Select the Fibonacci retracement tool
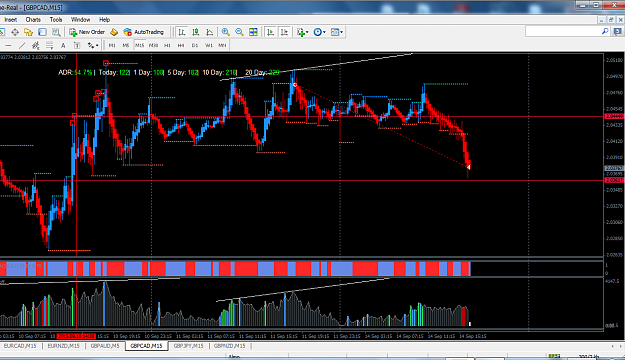This screenshot has height=360, width=625. point(49,45)
